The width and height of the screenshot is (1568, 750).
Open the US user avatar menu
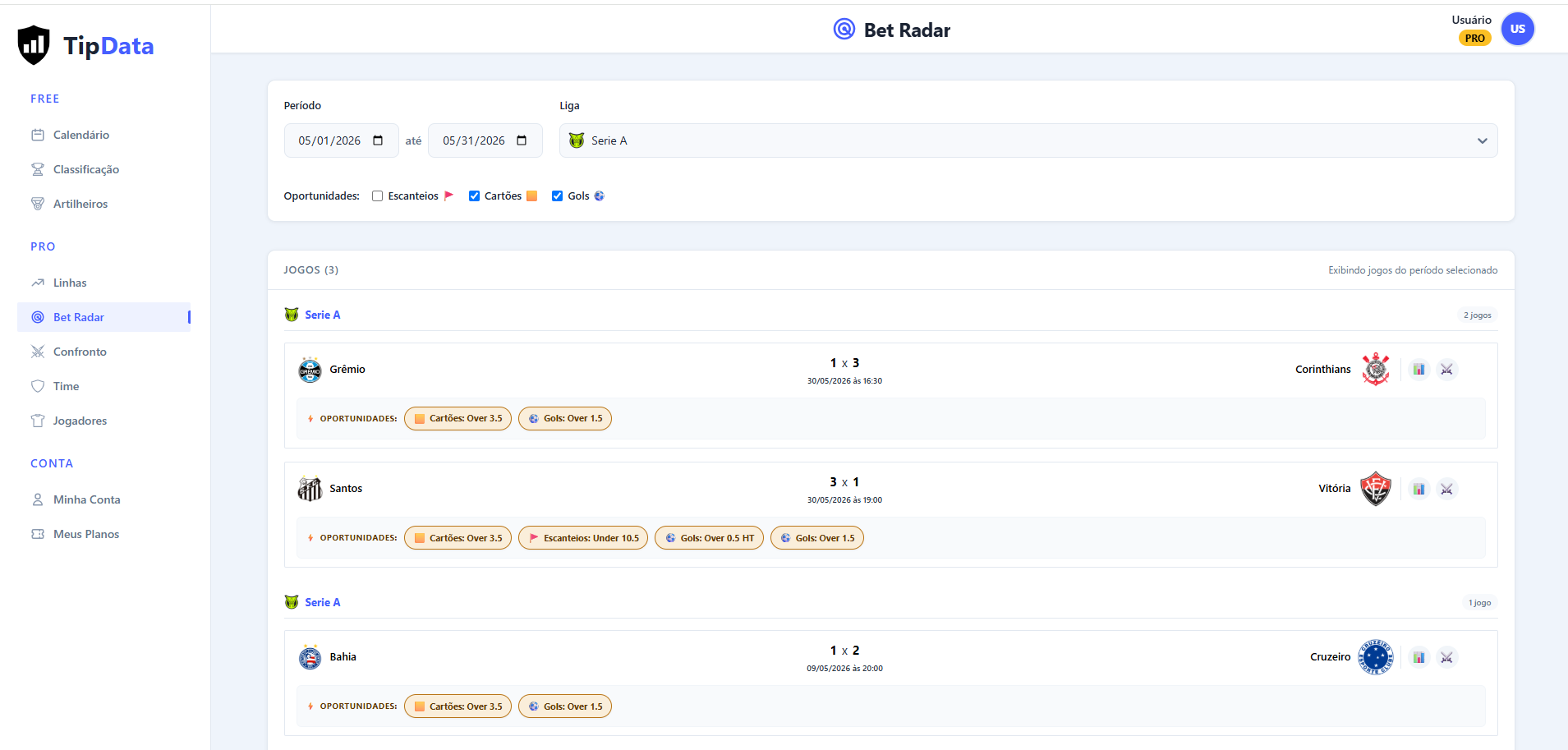click(x=1517, y=29)
